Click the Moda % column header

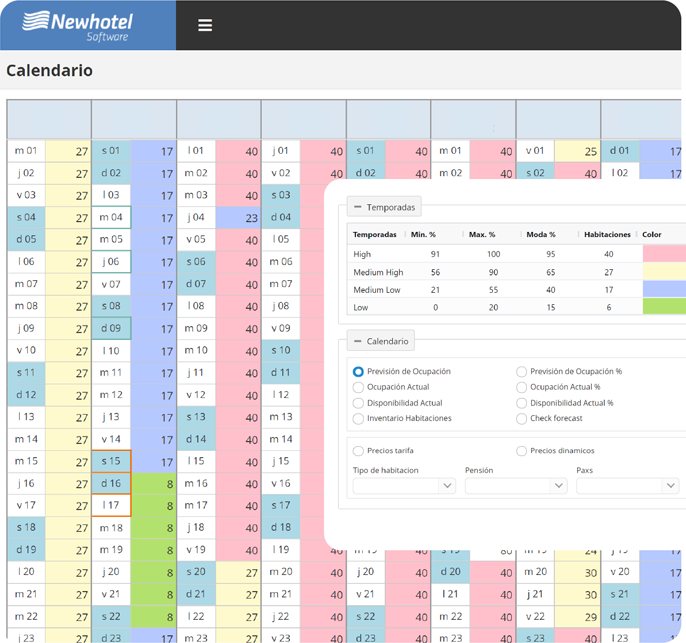541,234
